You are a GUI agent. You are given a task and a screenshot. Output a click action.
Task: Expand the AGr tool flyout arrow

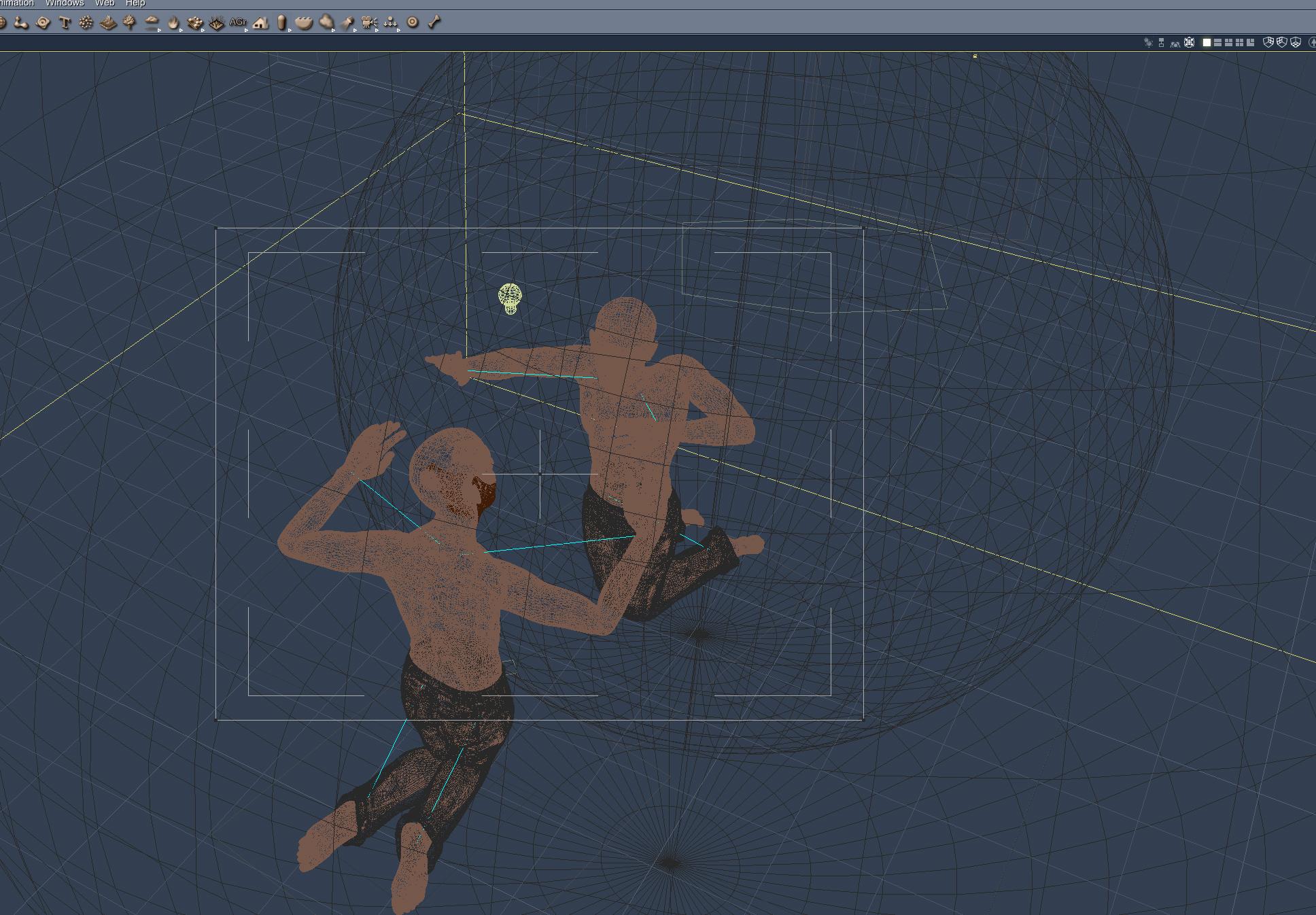tap(247, 29)
